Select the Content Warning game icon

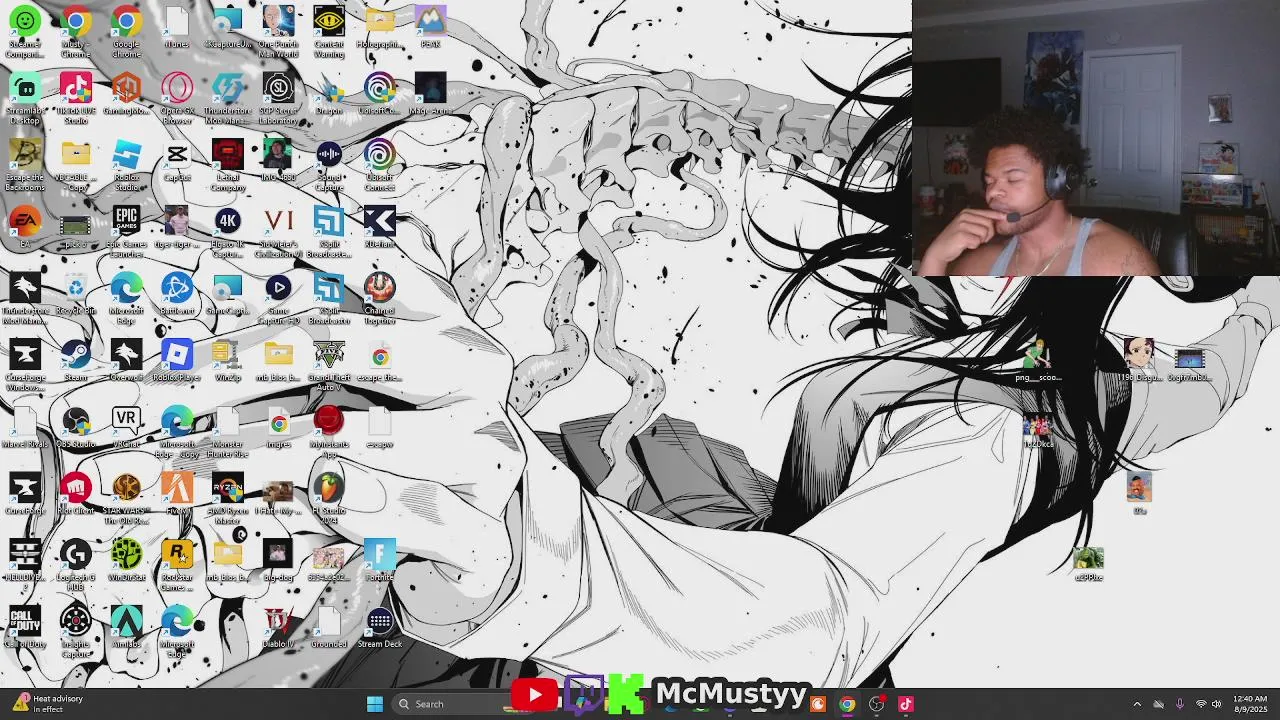point(329,31)
